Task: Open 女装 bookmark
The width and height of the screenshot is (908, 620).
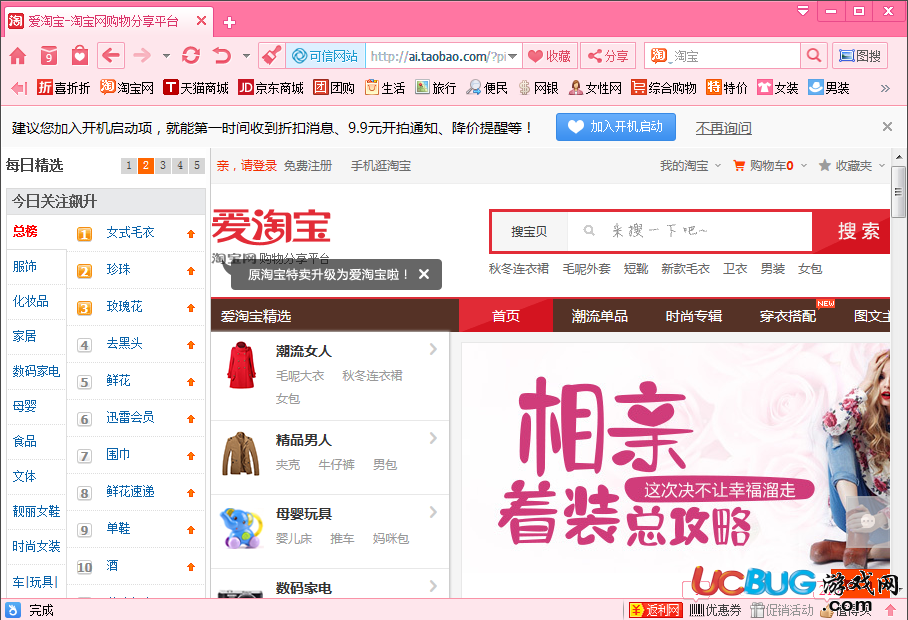Action: [778, 88]
